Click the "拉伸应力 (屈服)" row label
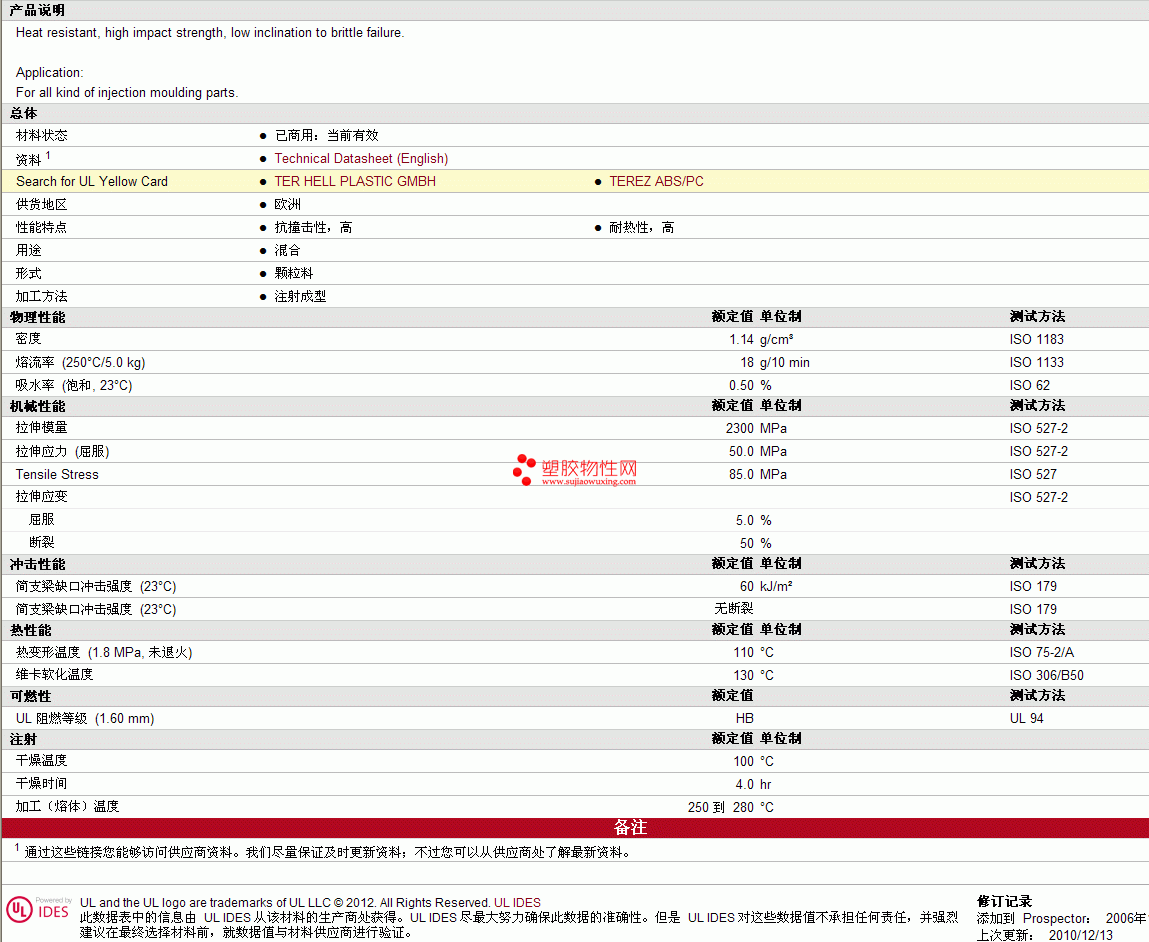The height and width of the screenshot is (942, 1149). tap(62, 451)
